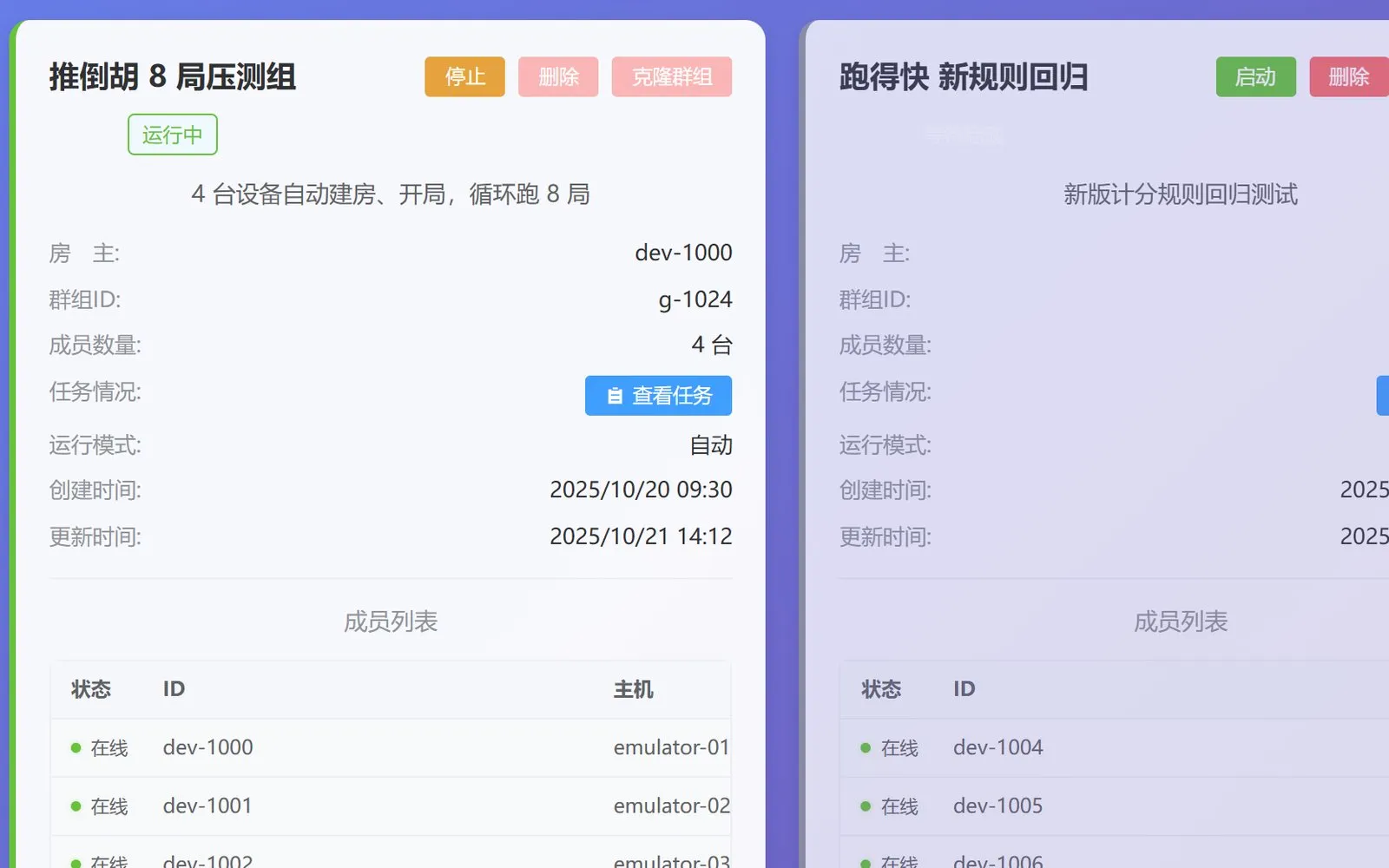Click host cell emulator-02
Screen dimensions: 1389x868
671,806
